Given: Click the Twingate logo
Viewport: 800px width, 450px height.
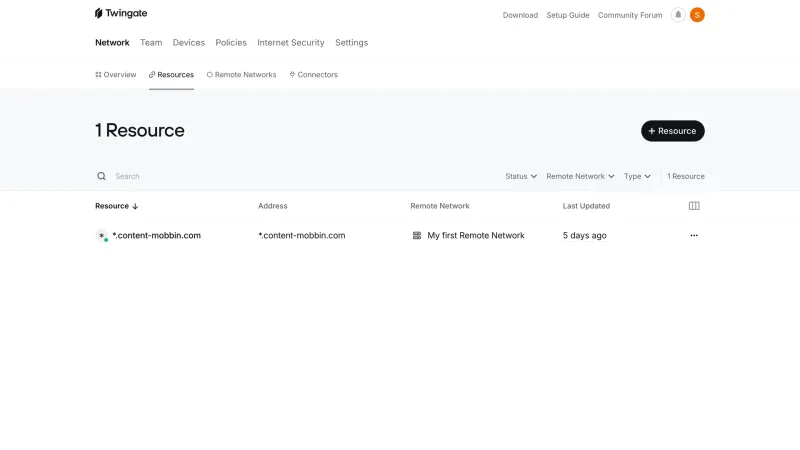Looking at the screenshot, I should tap(121, 13).
